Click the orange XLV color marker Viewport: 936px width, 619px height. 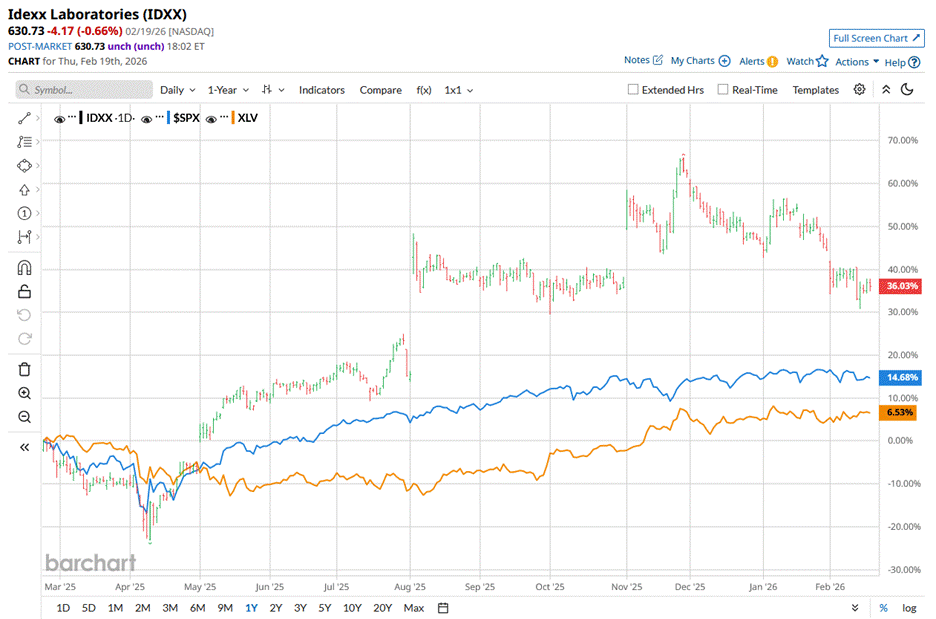[232, 118]
